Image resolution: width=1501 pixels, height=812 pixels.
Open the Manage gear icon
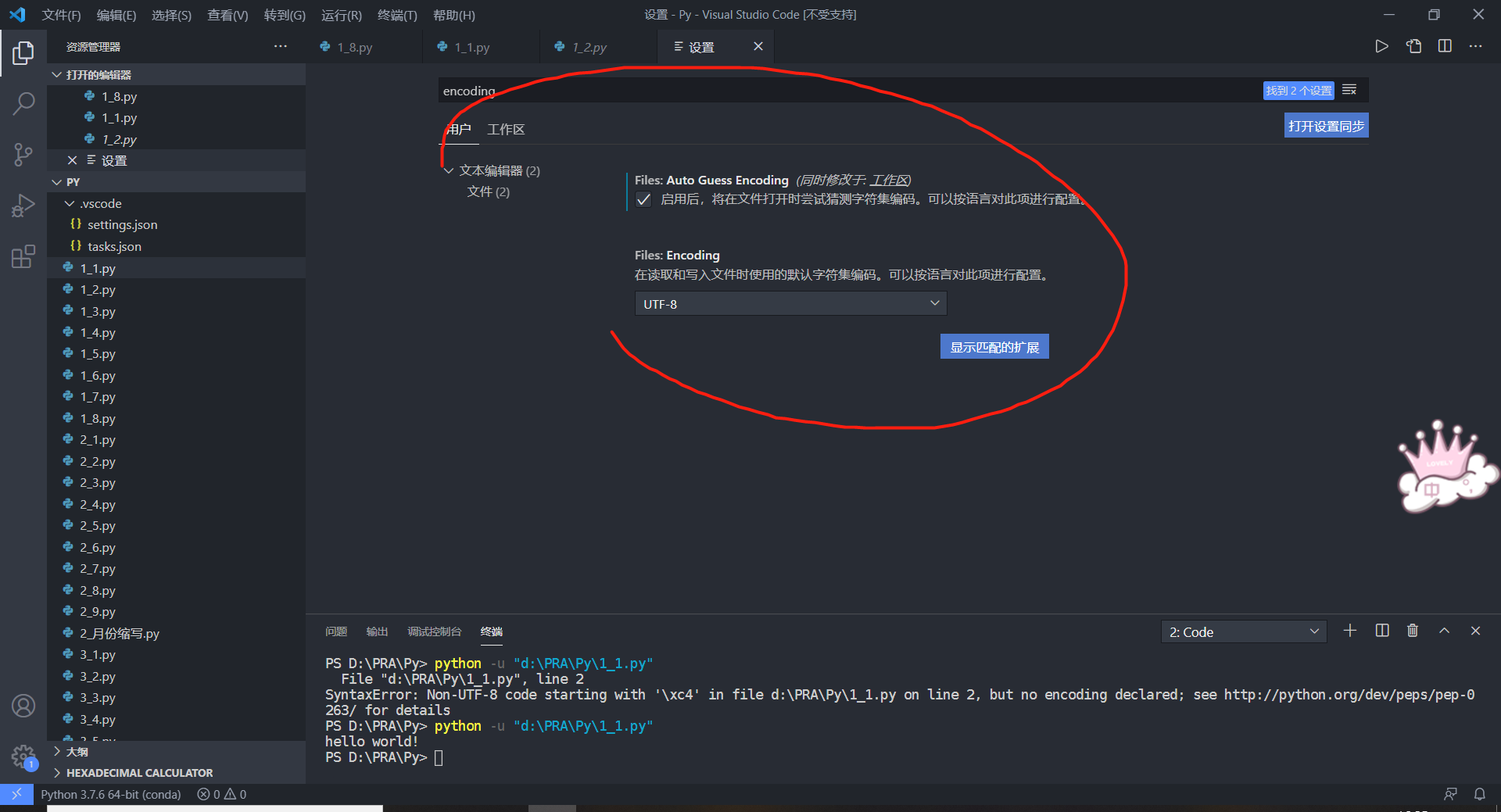pos(23,757)
